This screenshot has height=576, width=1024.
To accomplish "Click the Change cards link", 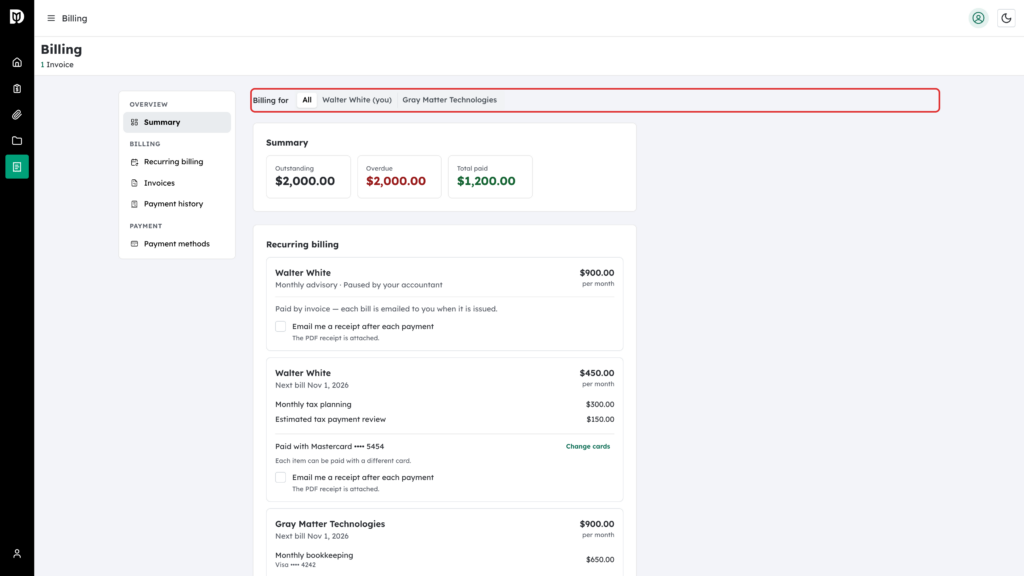I will (588, 447).
